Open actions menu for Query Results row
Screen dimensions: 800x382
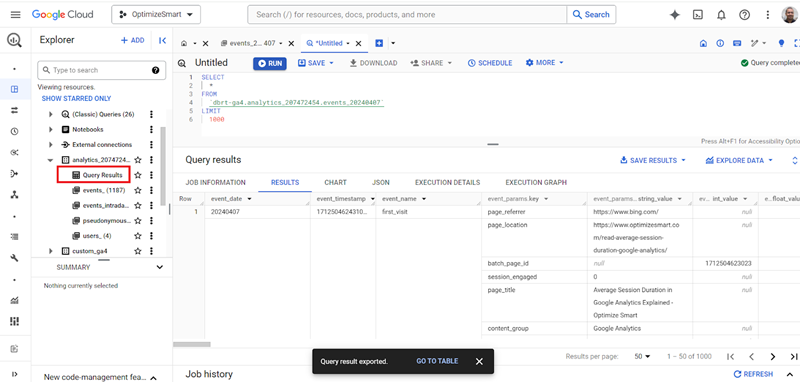click(x=151, y=175)
